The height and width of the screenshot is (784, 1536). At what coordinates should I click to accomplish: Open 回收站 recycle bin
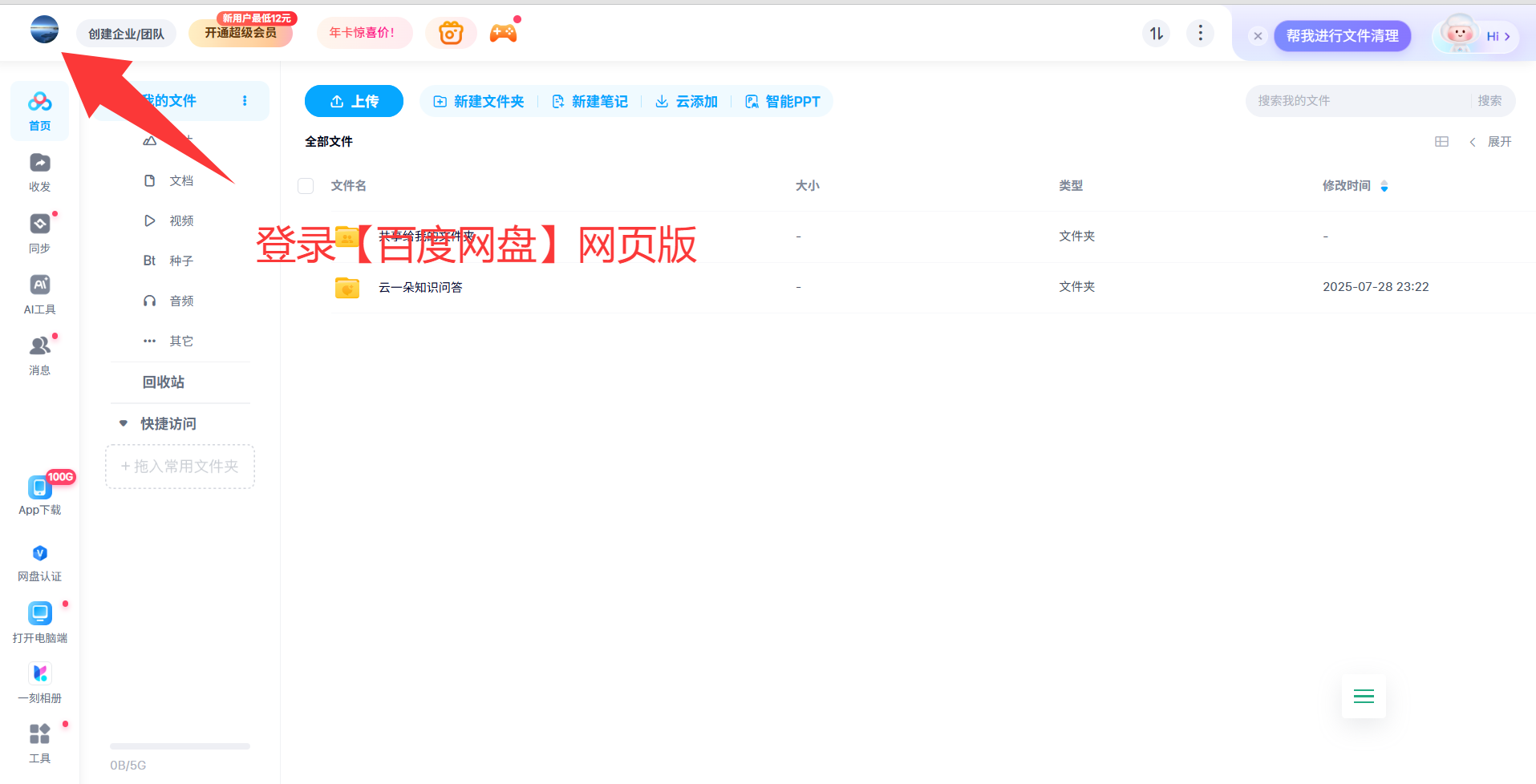(164, 382)
